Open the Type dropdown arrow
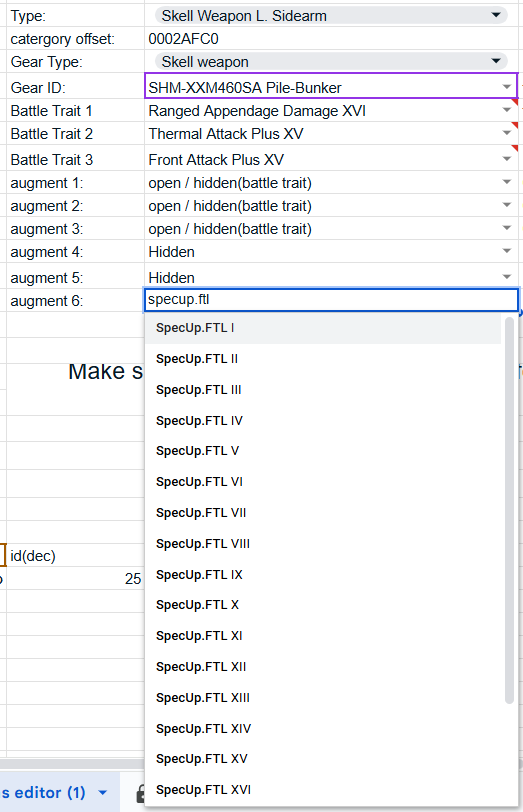The width and height of the screenshot is (523, 812). (x=496, y=15)
